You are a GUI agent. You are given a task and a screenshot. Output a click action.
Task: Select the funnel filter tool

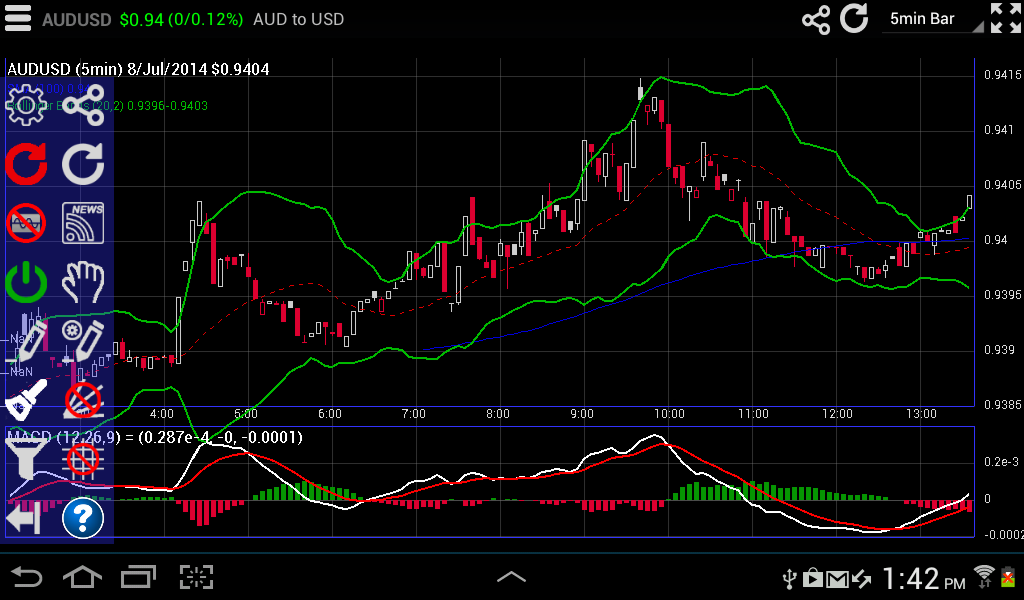tap(25, 459)
